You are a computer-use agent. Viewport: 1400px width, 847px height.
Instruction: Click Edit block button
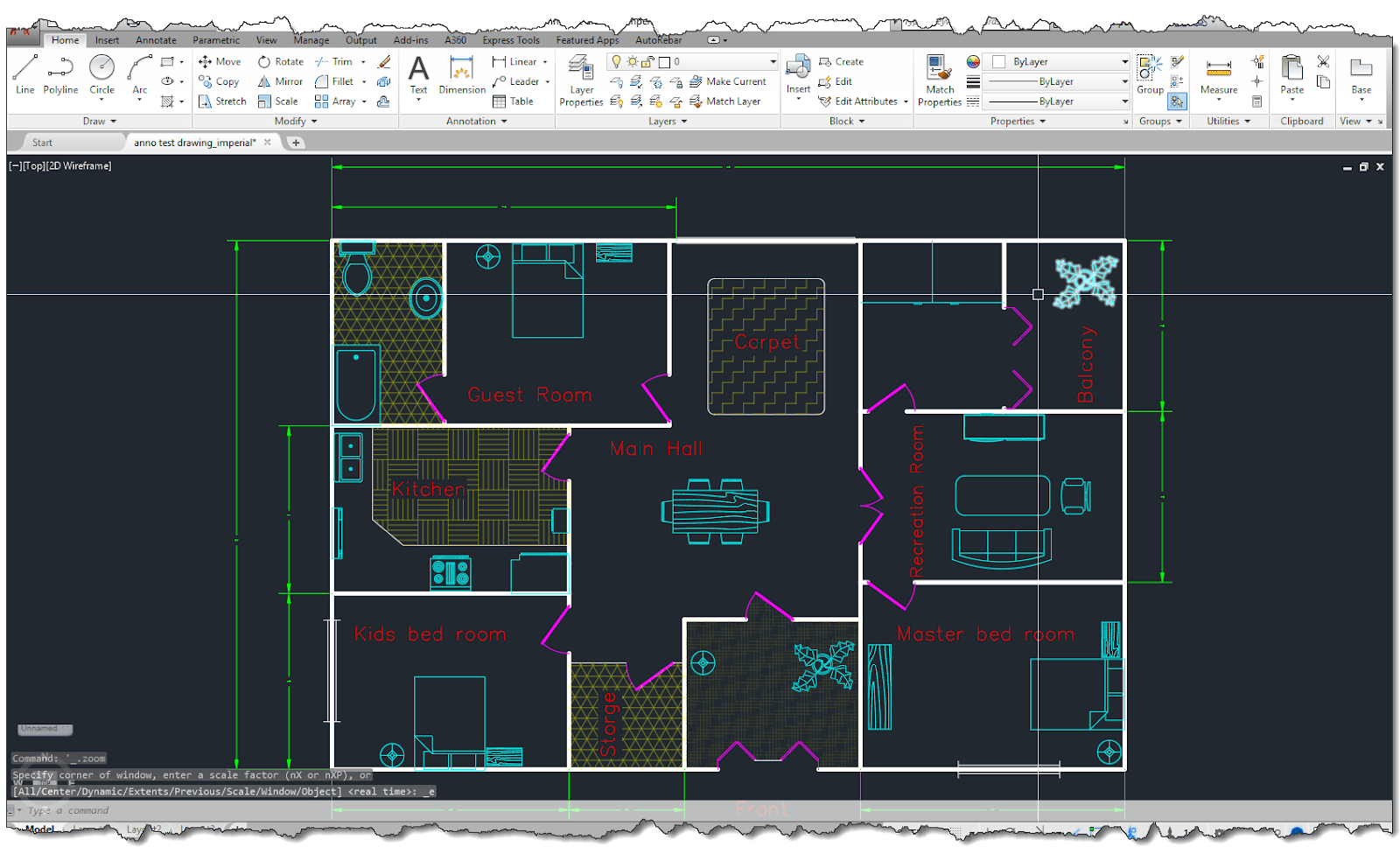pos(835,81)
